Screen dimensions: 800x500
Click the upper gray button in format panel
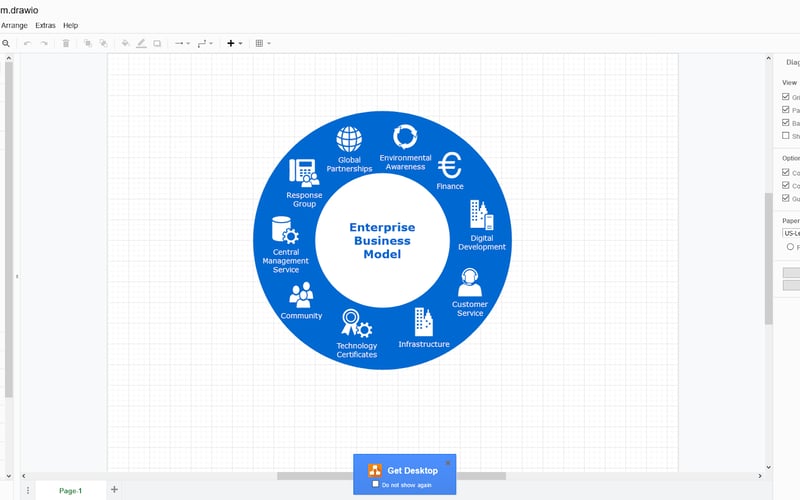click(x=791, y=273)
